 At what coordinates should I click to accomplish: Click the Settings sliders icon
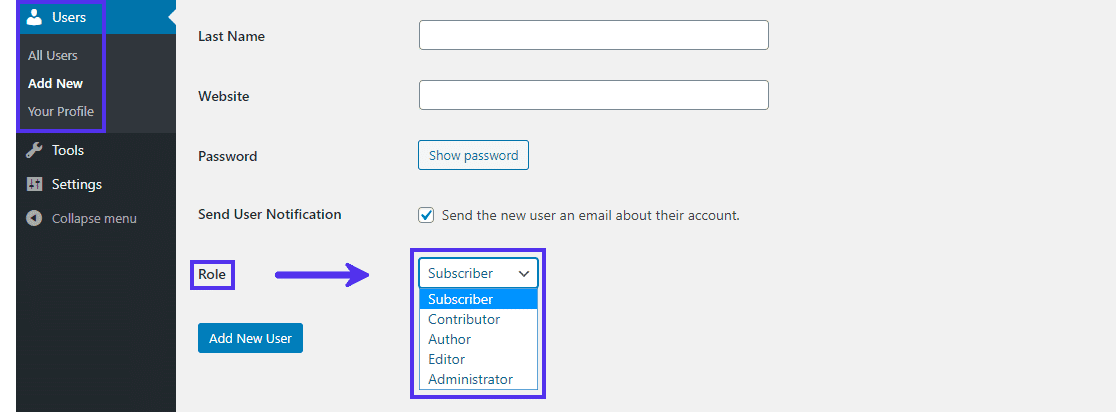pos(35,184)
